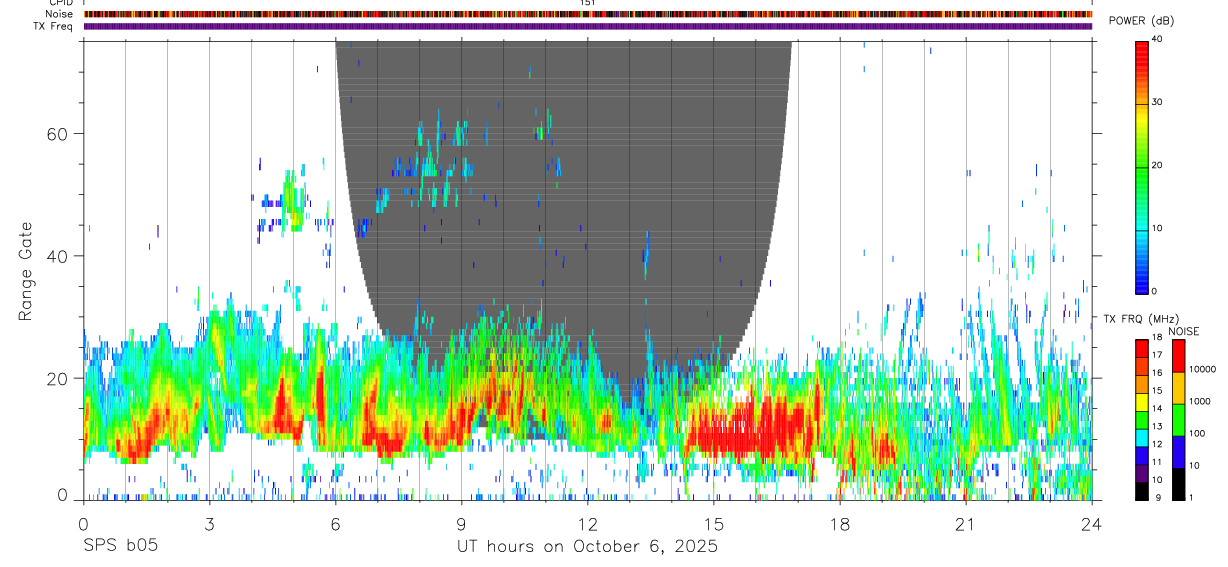Click the 1 label in NOISE legend
The image size is (1228, 567).
(x=1192, y=497)
